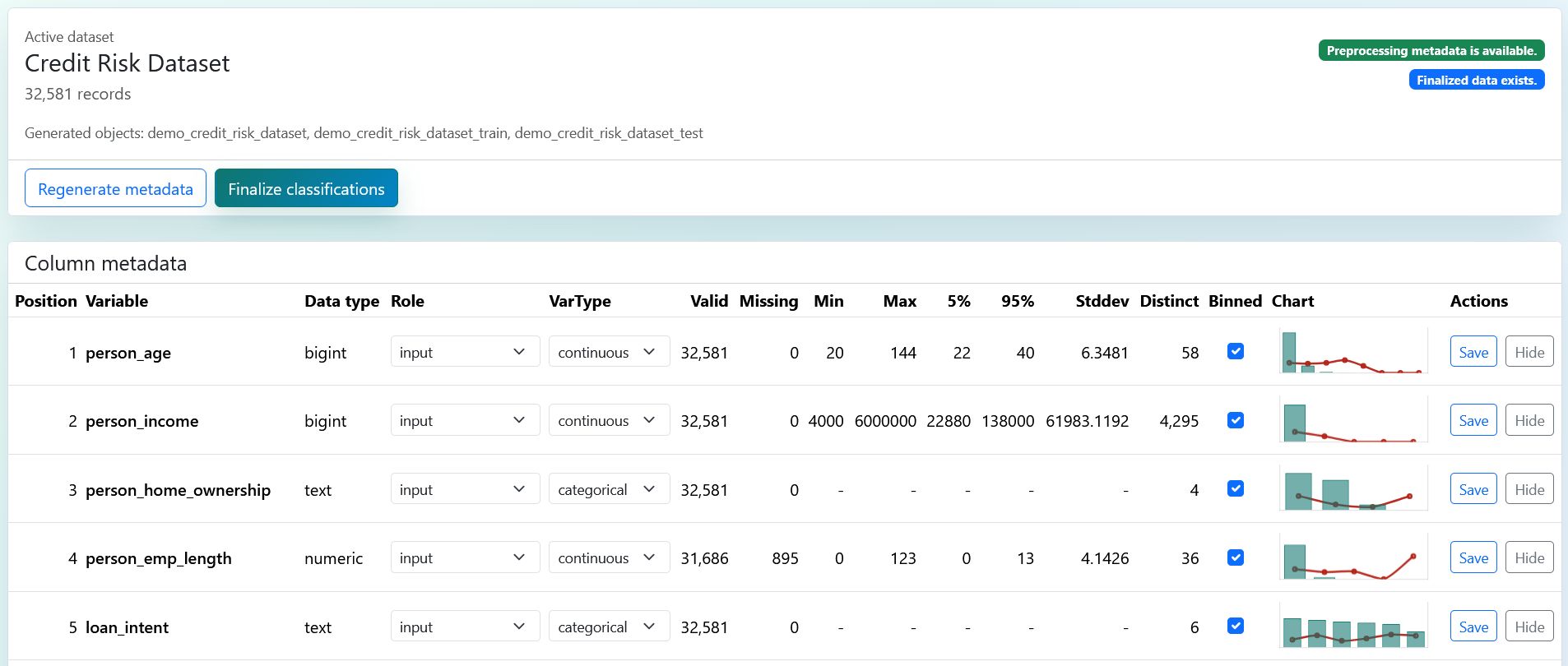Open Role dropdown for person_home_ownership

click(x=465, y=489)
